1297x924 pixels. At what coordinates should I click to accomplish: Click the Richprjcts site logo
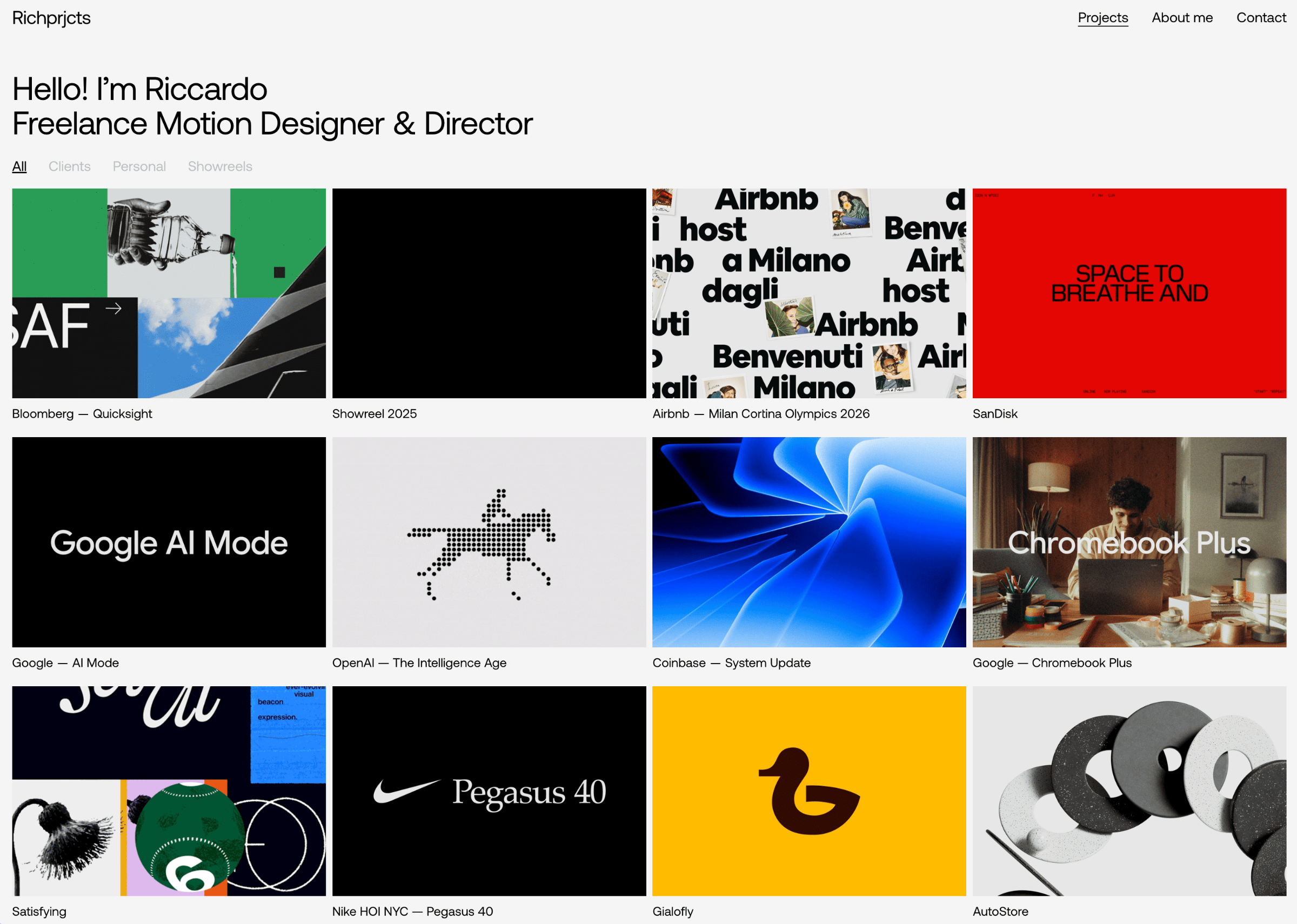coord(51,18)
